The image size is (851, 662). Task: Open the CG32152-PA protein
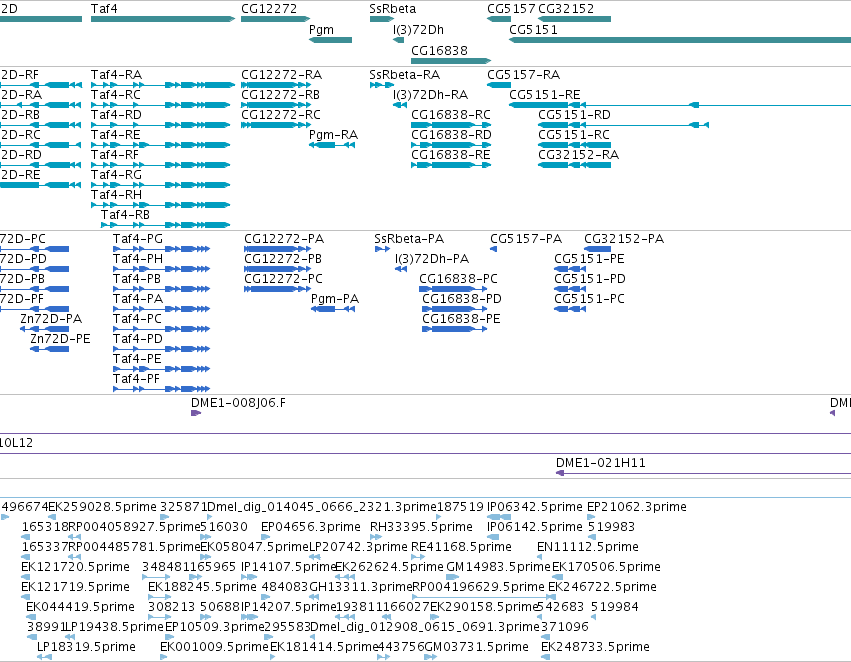598,249
